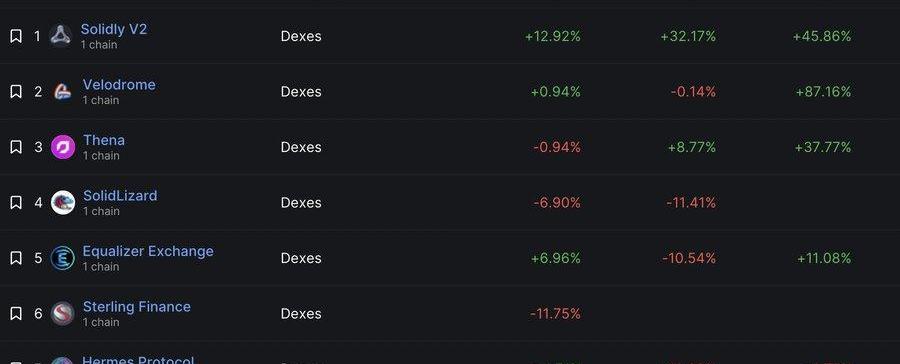900x364 pixels.
Task: Click the SolidLizard lizard logo
Action: coord(63,203)
